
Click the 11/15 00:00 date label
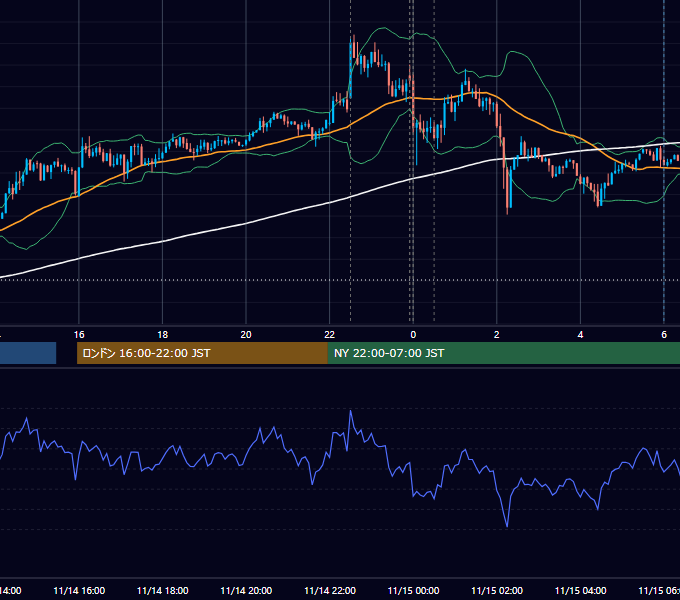click(x=413, y=591)
